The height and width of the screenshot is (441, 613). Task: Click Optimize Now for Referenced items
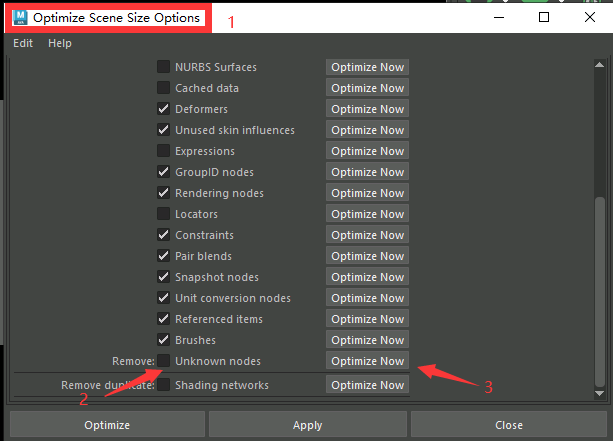tap(367, 319)
